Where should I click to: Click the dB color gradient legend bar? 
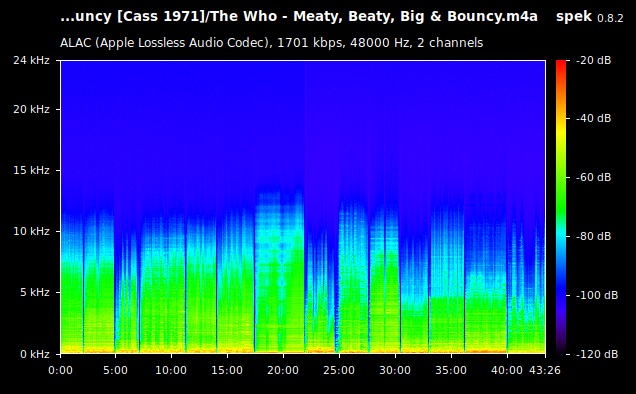[x=561, y=207]
